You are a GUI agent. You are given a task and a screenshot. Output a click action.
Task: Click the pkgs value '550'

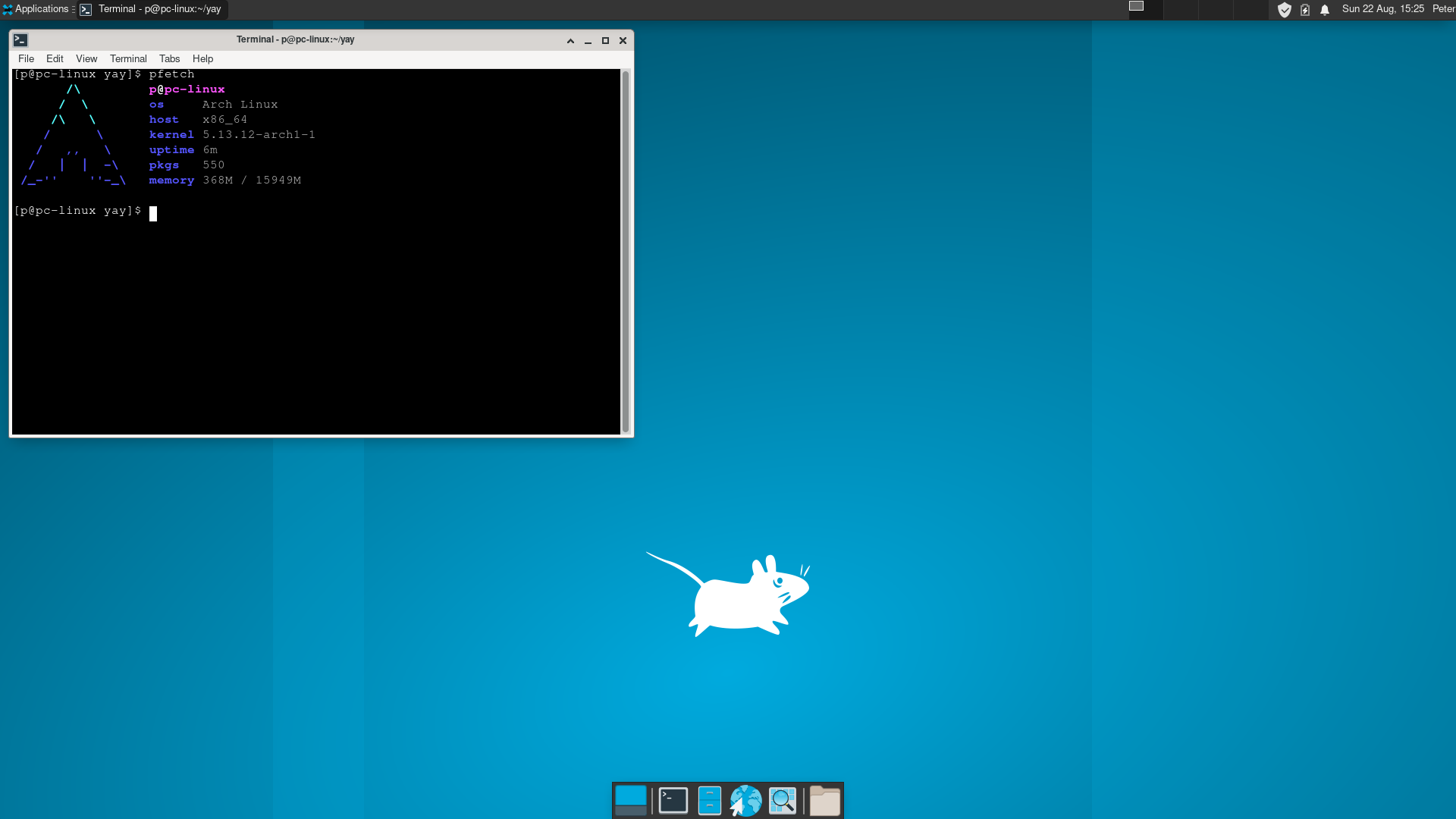click(213, 165)
